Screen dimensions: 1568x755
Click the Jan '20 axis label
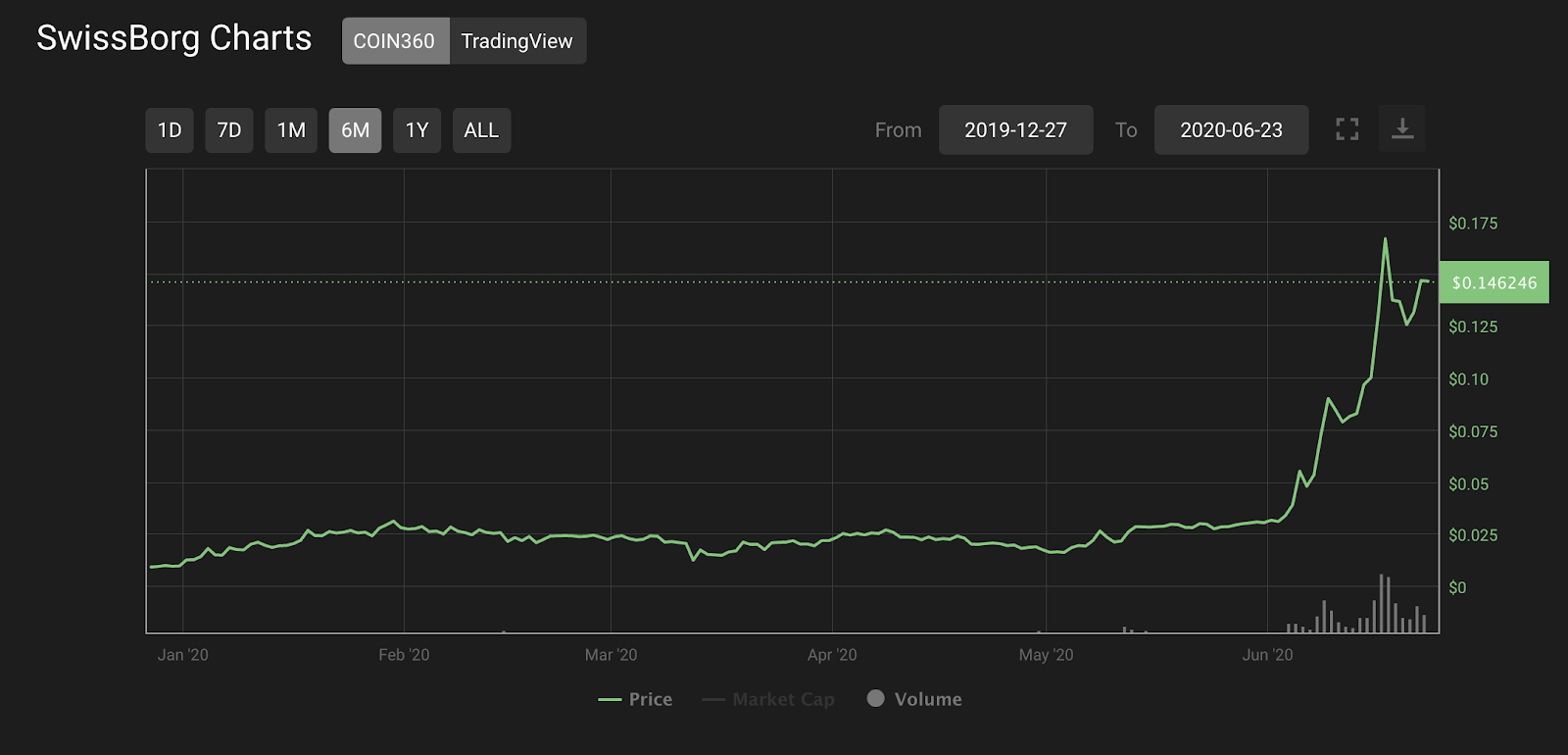coord(183,655)
